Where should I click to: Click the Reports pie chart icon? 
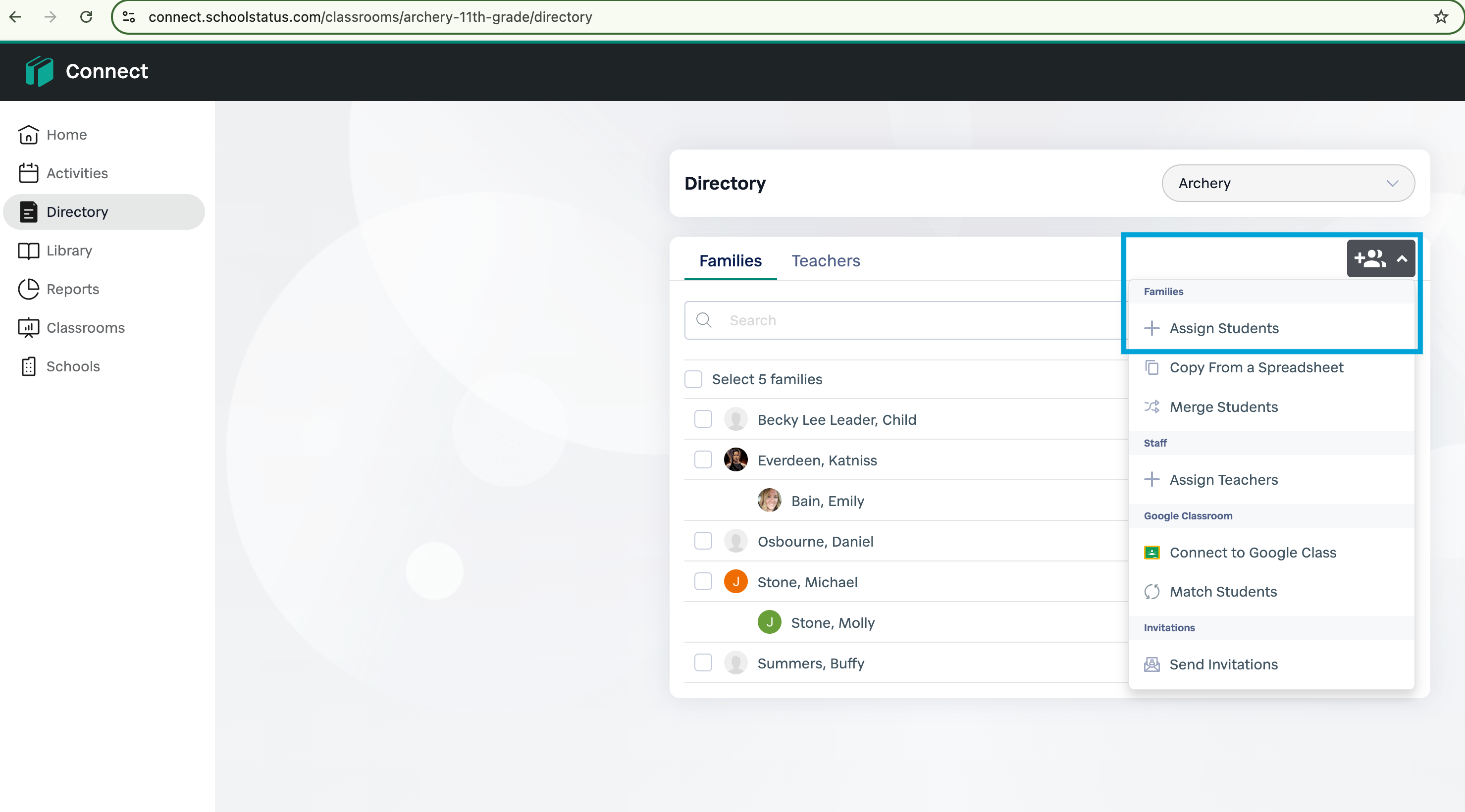[x=28, y=290]
